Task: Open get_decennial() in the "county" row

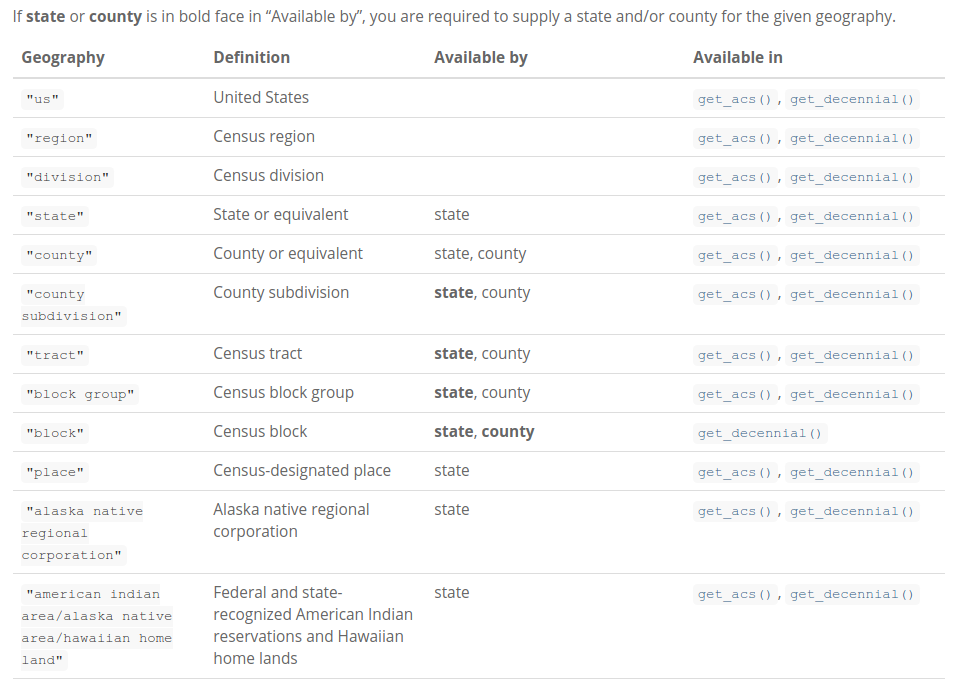Action: [851, 255]
